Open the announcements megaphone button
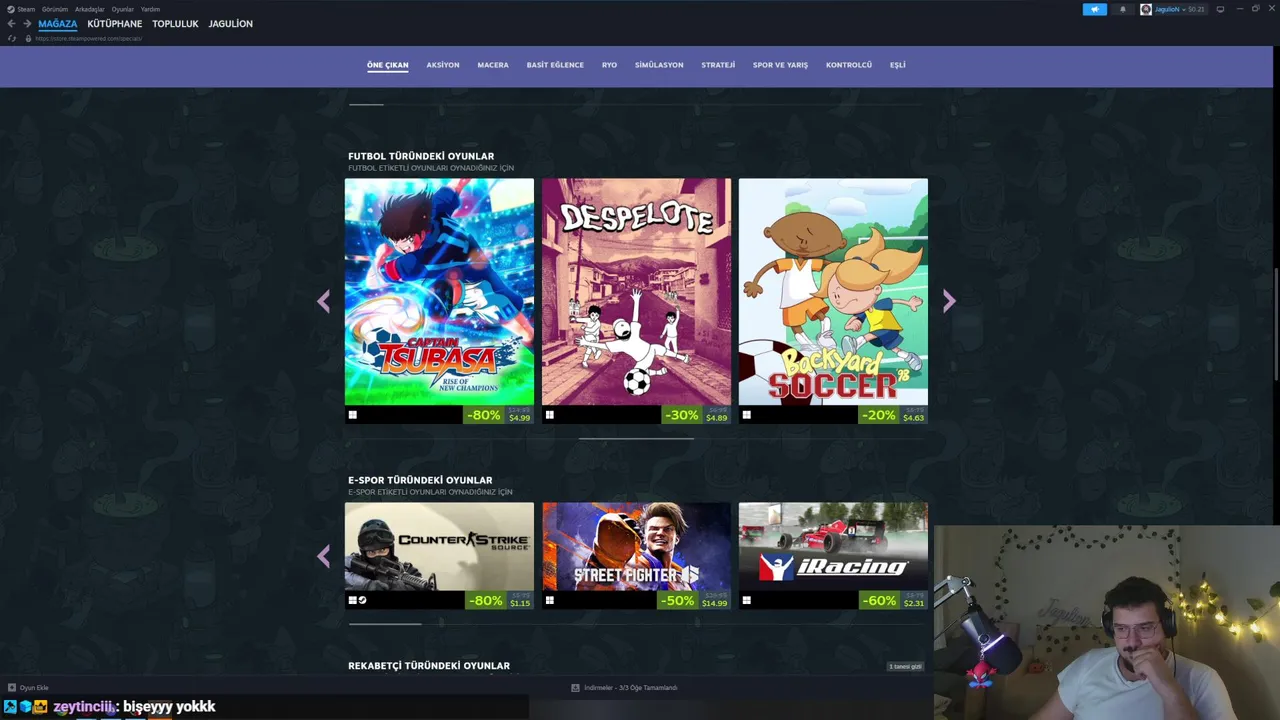The image size is (1280, 720). pos(1094,9)
